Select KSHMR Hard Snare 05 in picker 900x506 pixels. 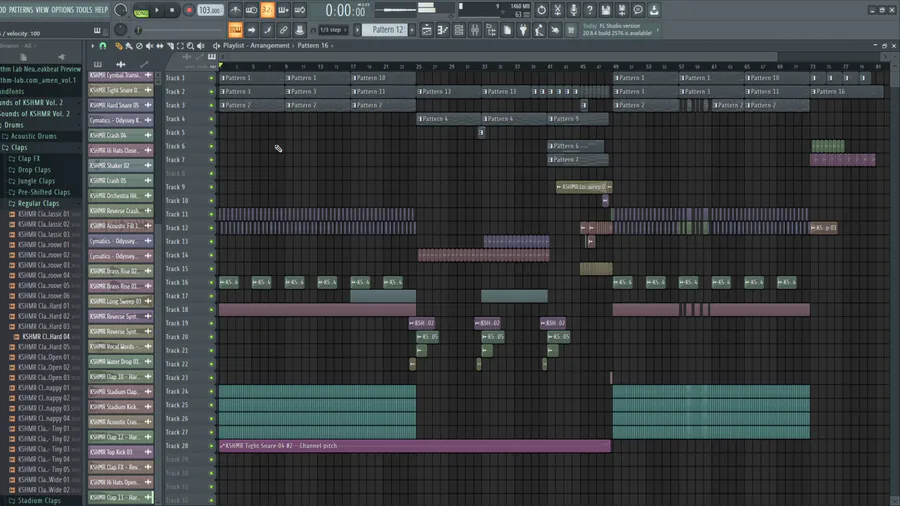click(121, 105)
